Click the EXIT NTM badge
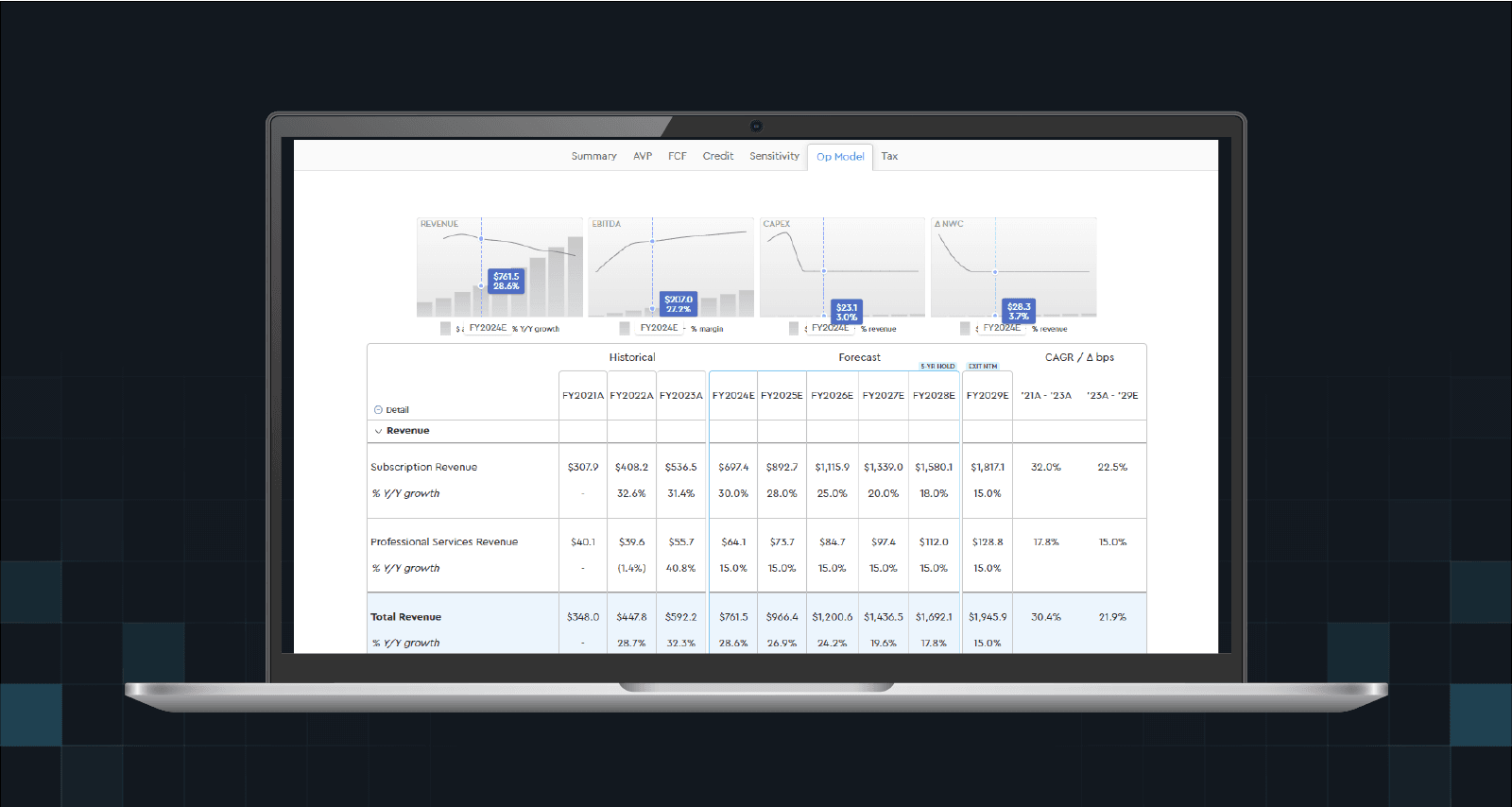Image resolution: width=1512 pixels, height=807 pixels. (983, 367)
